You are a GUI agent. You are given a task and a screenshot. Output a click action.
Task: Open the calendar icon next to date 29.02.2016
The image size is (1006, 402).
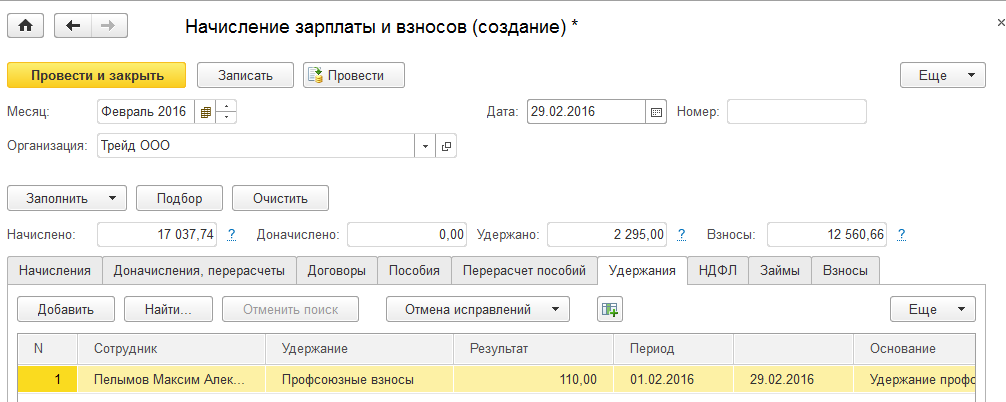(657, 112)
